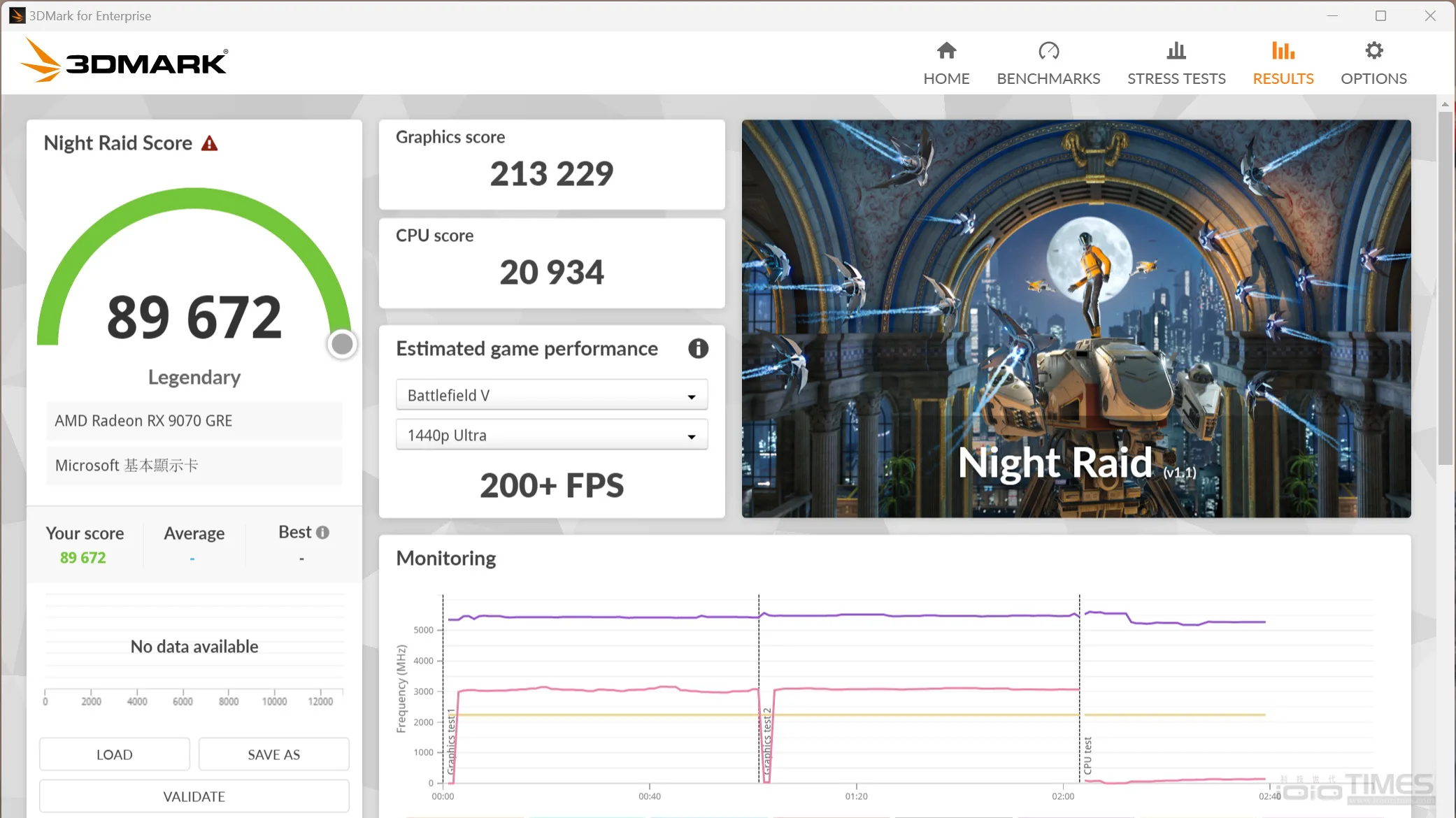The height and width of the screenshot is (818, 1456).
Task: Click the Monitoring section heading
Action: [446, 558]
